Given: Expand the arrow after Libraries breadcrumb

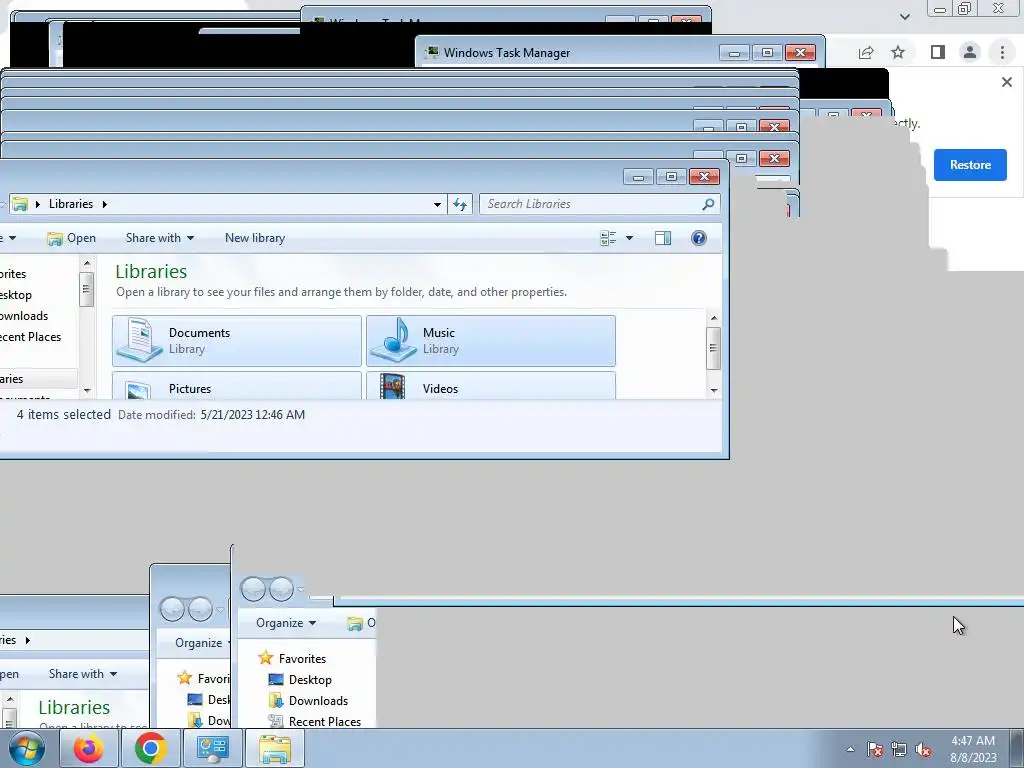Looking at the screenshot, I should (x=104, y=204).
